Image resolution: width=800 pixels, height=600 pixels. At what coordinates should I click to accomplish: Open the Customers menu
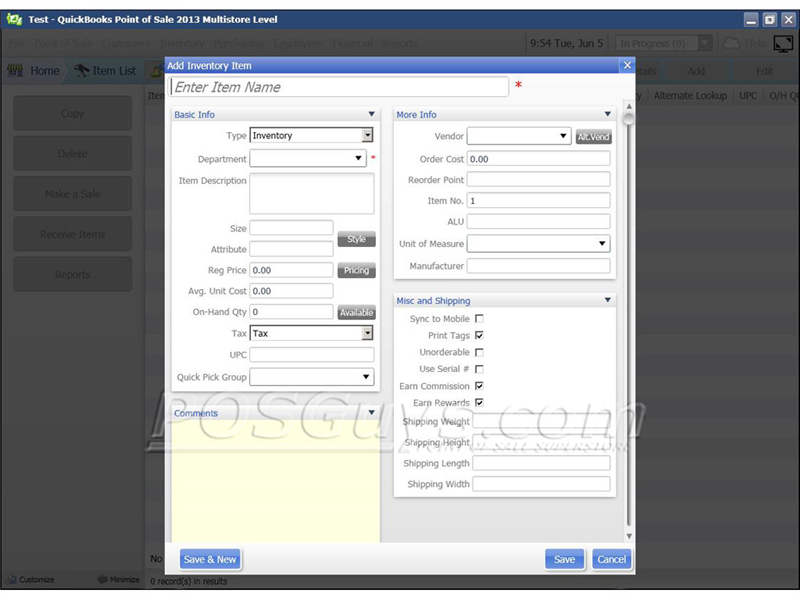126,43
